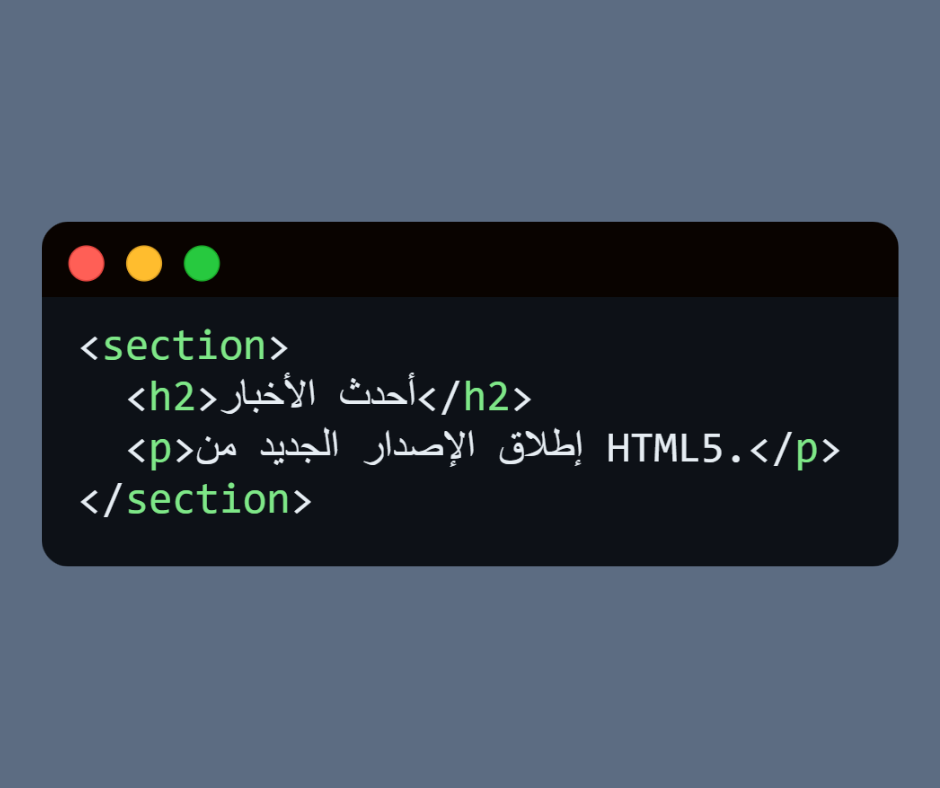Click the closing /p tag letter
This screenshot has width=940, height=788.
[806, 450]
